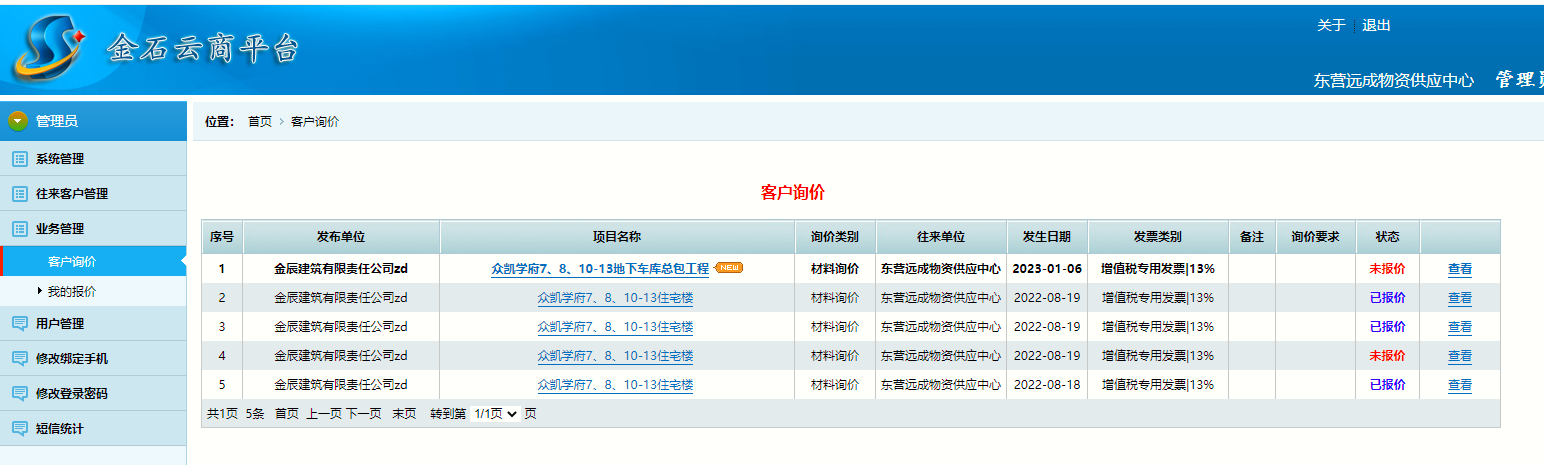The height and width of the screenshot is (465, 1544).
Task: Click the chat icon beside 用户管理
Action: pyautogui.click(x=19, y=324)
